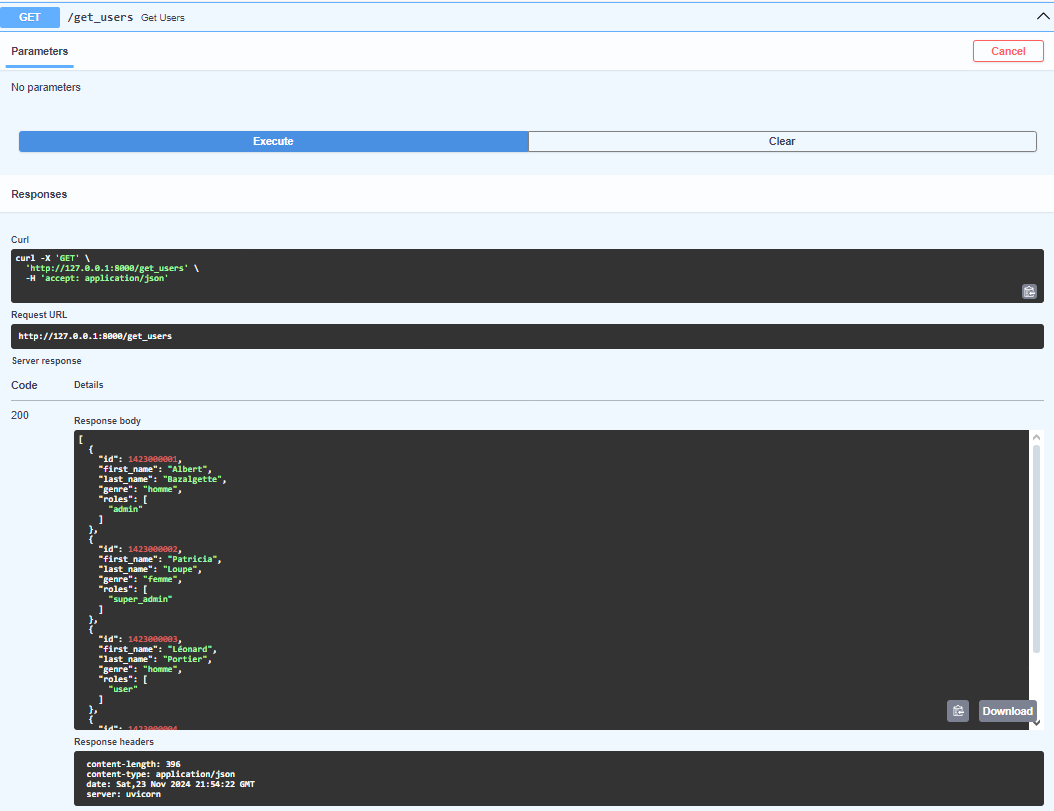Execute the /get_users request
The width and height of the screenshot is (1054, 811).
click(273, 141)
